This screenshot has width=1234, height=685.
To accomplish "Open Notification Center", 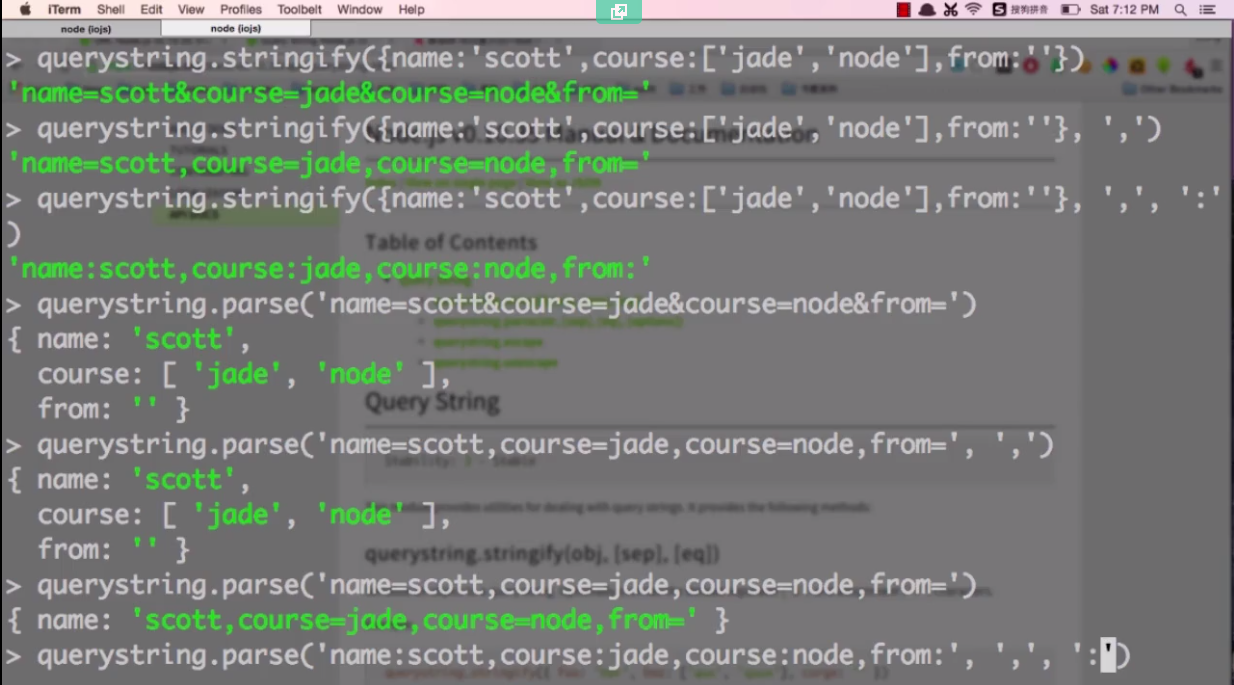I will (1209, 9).
